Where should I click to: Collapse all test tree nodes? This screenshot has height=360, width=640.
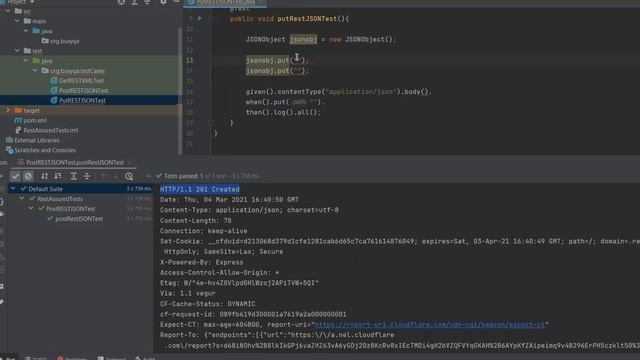click(x=87, y=176)
